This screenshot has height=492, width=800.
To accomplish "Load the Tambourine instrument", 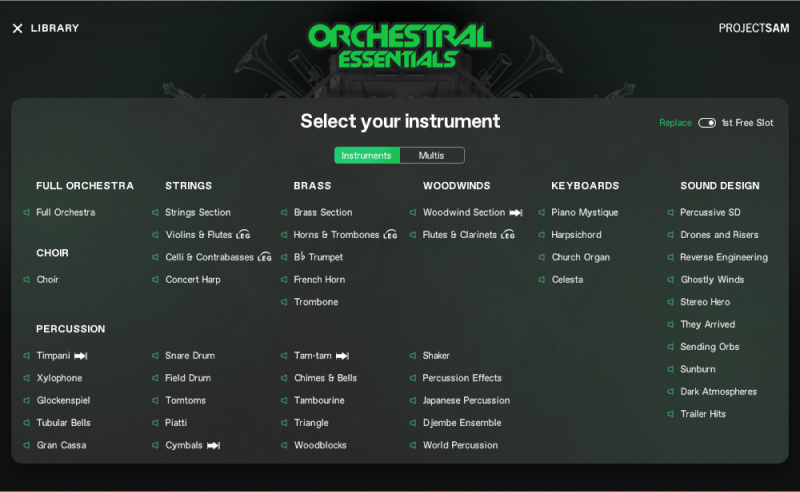I will pyautogui.click(x=319, y=401).
